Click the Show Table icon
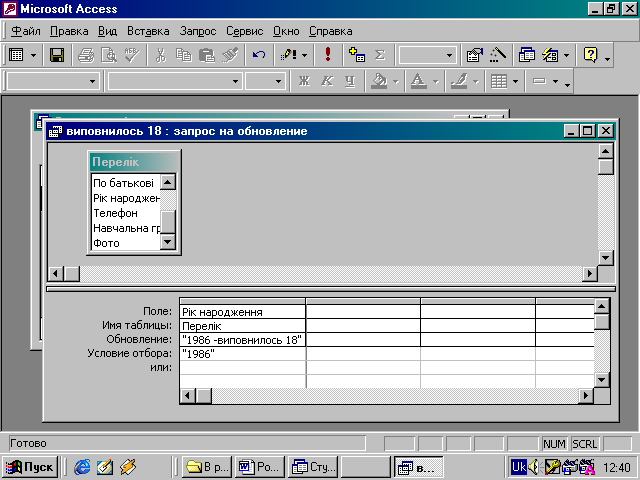Image resolution: width=640 pixels, height=480 pixels. tap(357, 55)
